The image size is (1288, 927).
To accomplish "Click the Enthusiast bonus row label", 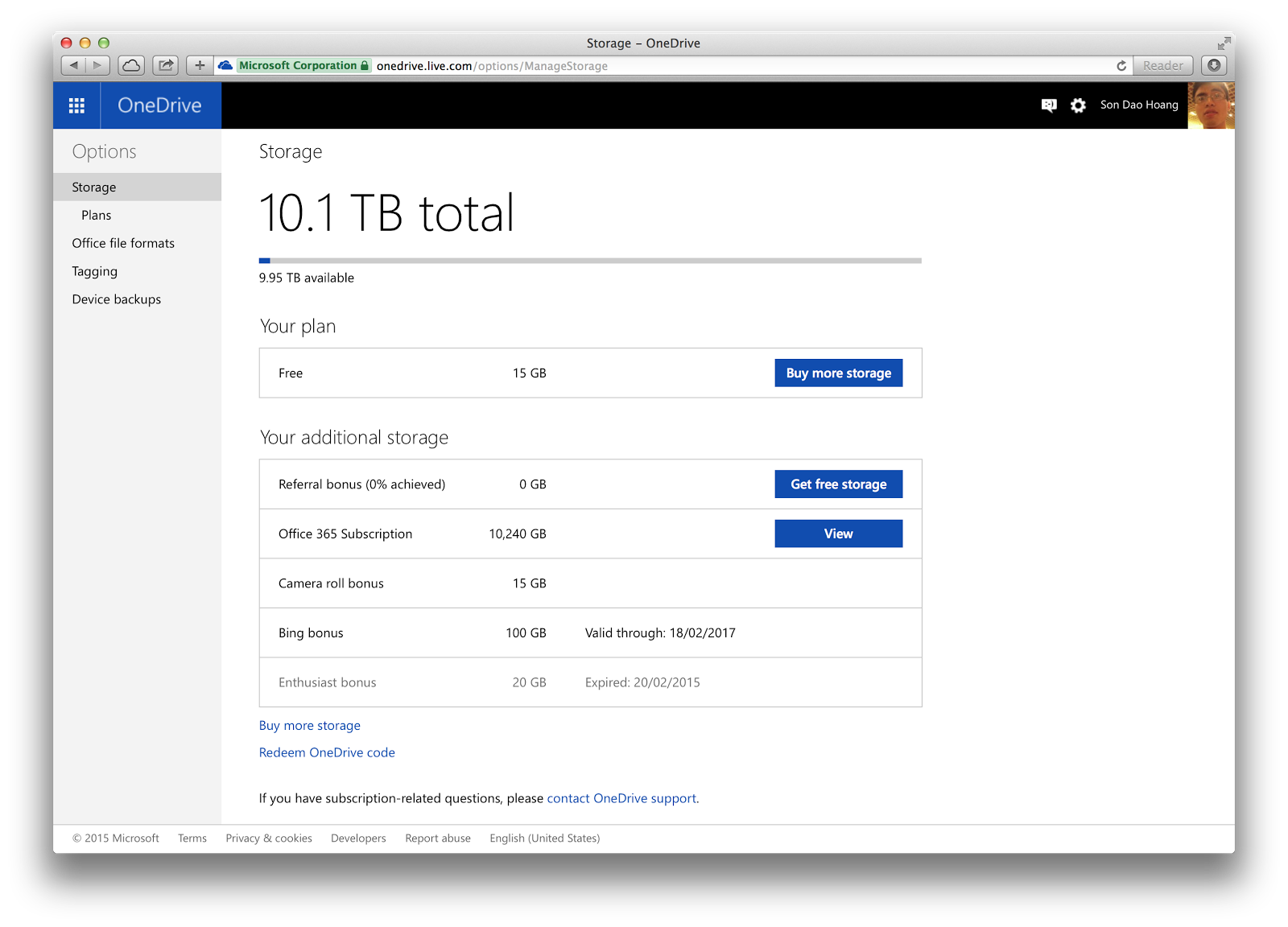I will (327, 682).
